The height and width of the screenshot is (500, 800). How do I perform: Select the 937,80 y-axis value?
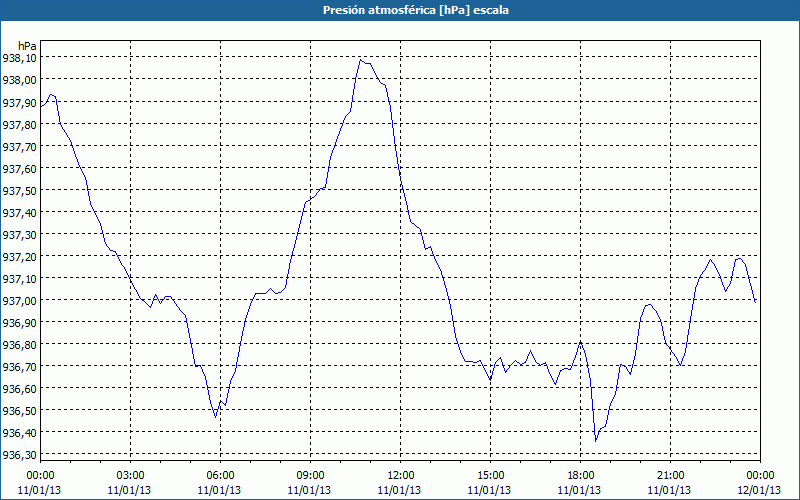coord(19,124)
